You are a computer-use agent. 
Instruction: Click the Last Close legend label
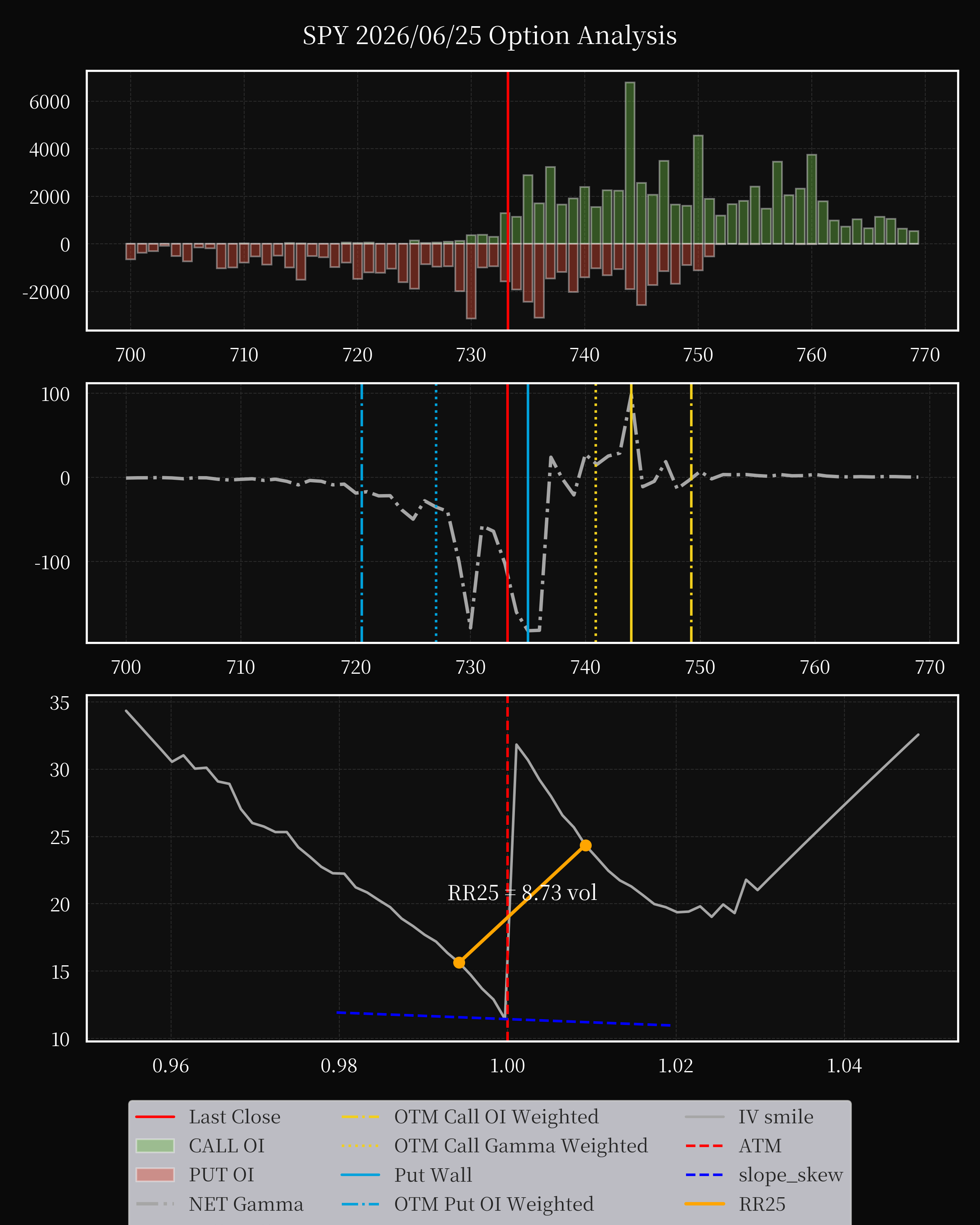(235, 1116)
